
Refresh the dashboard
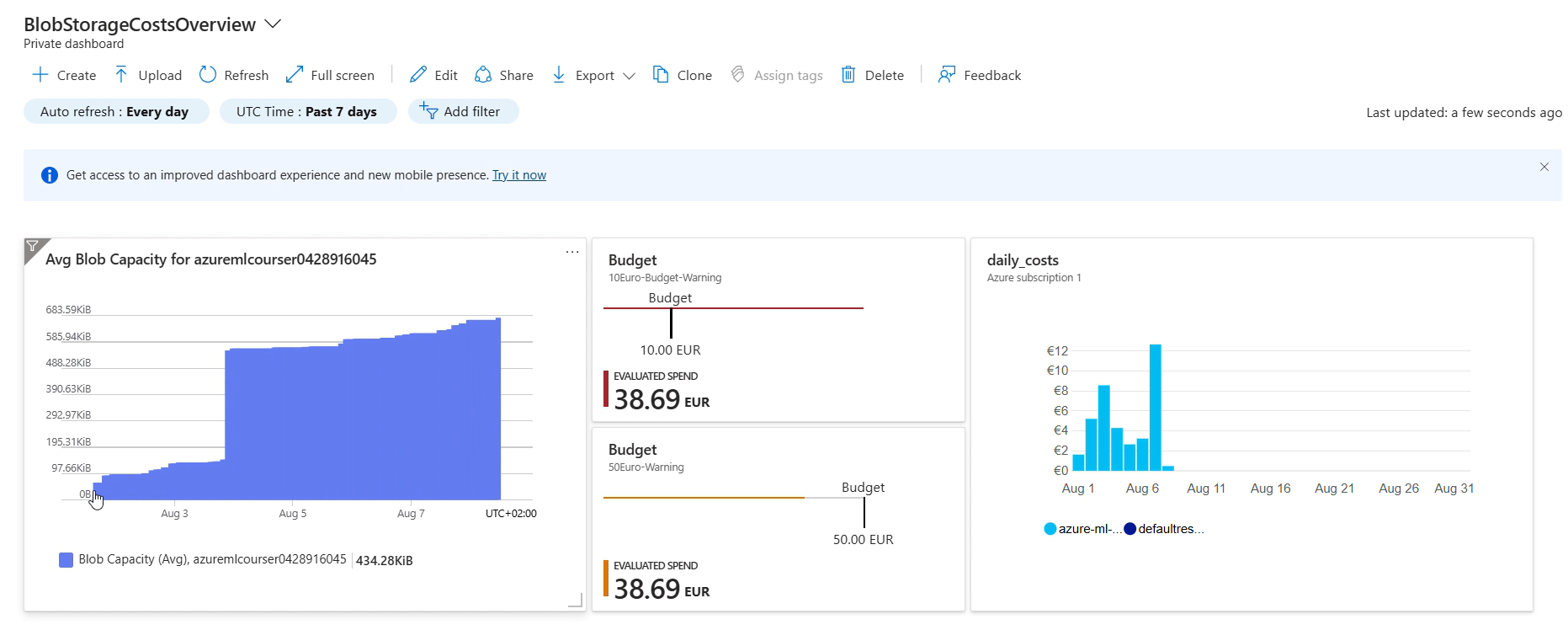point(233,75)
